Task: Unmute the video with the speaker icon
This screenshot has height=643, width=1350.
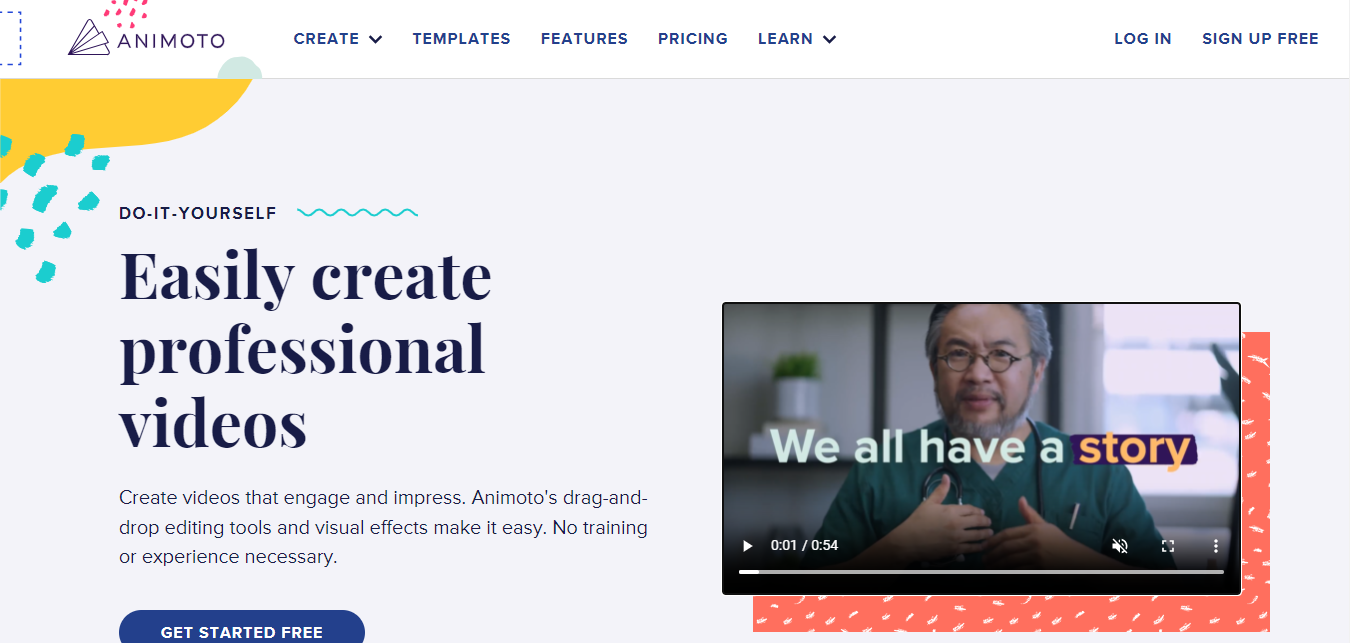Action: click(1120, 546)
